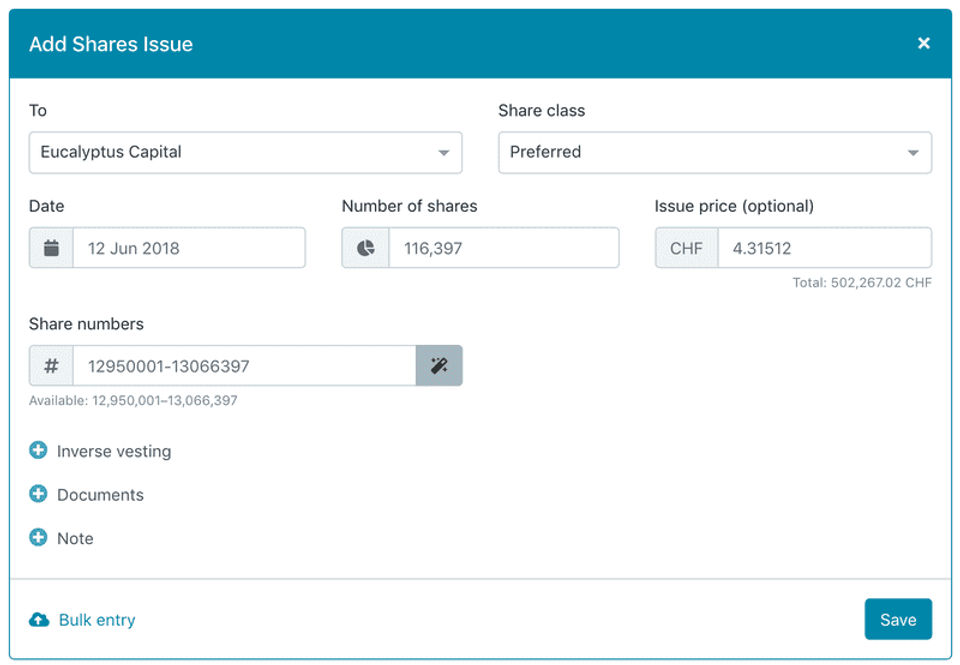Open the To shareholder dropdown

click(245, 153)
